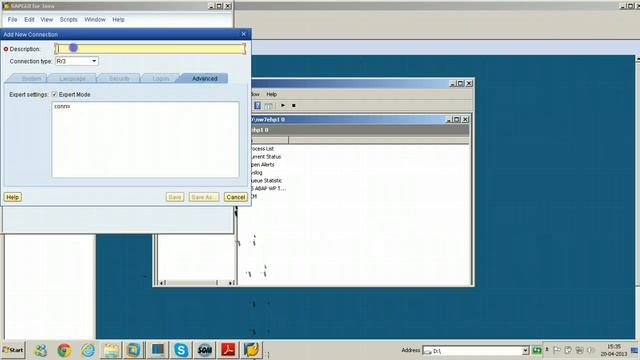Viewport: 640px width, 360px height.
Task: Select the Process List item
Action: coord(262,149)
